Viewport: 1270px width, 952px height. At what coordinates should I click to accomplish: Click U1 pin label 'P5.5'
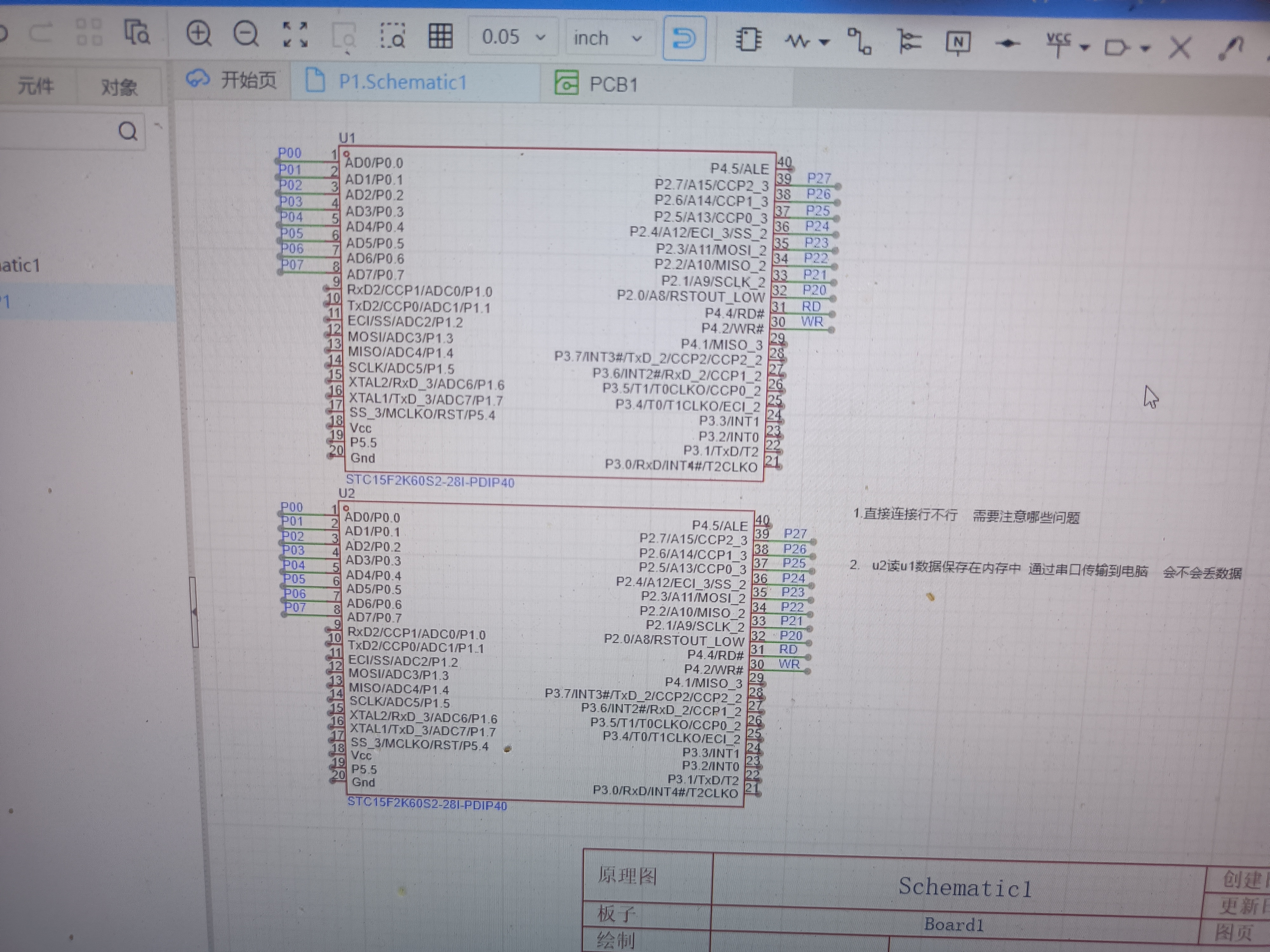(x=364, y=442)
